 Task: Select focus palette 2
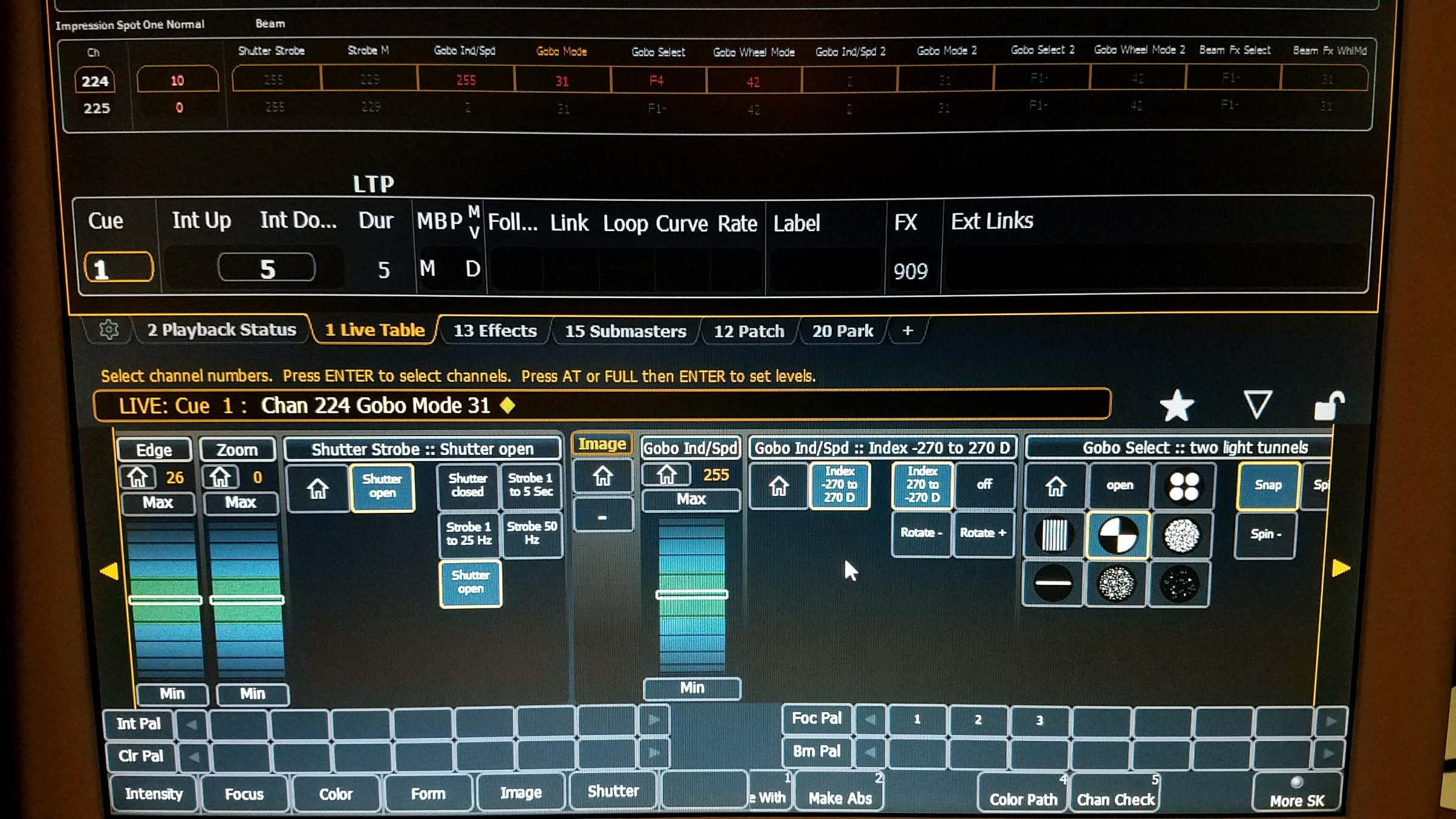pos(978,720)
